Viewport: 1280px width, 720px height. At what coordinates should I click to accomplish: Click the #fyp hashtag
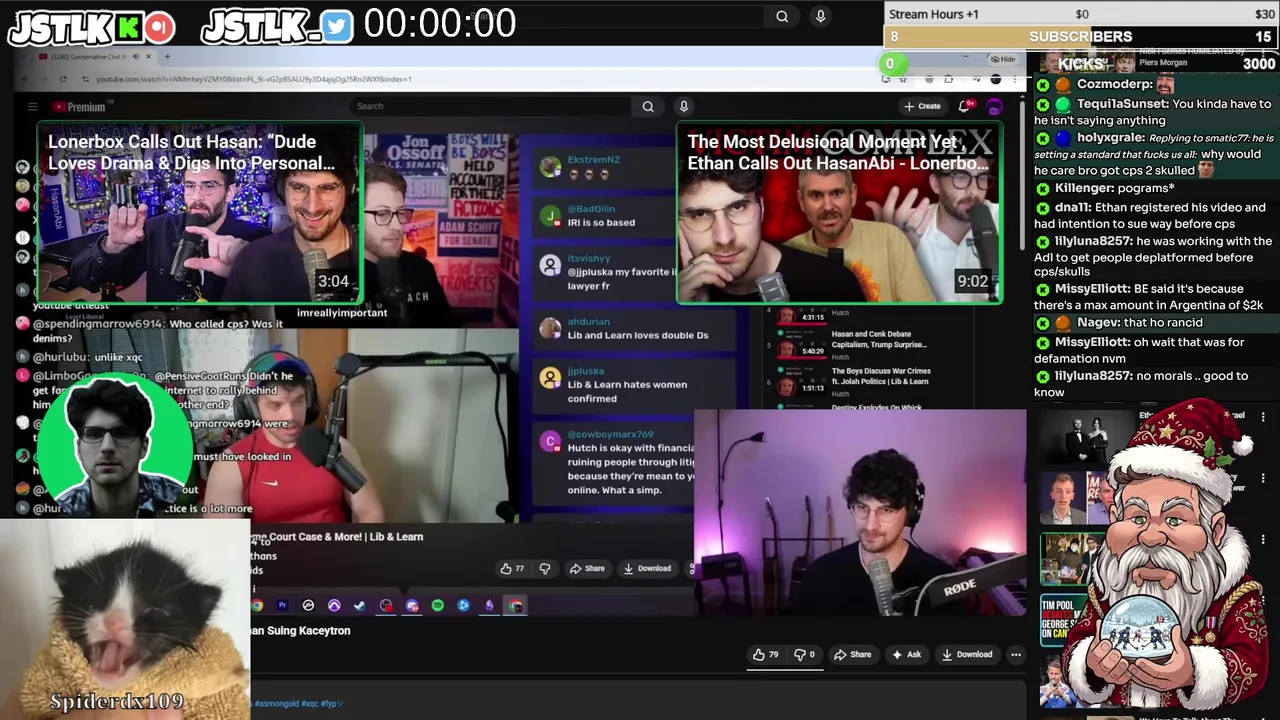click(330, 704)
